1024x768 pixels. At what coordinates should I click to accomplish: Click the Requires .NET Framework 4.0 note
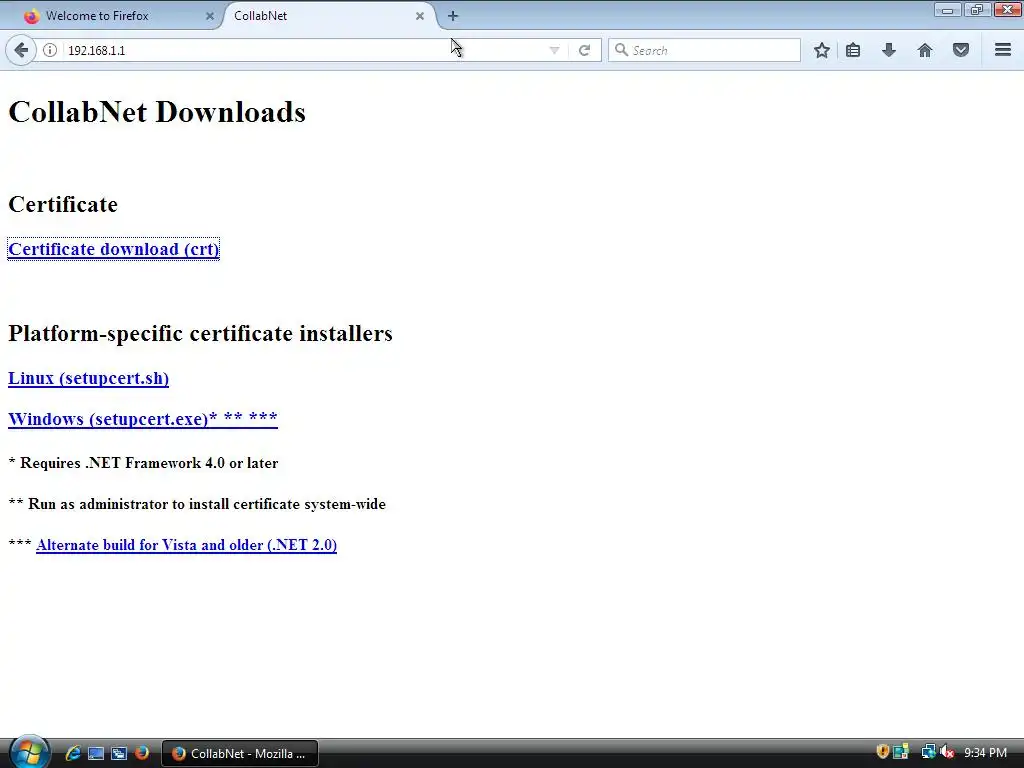point(143,463)
